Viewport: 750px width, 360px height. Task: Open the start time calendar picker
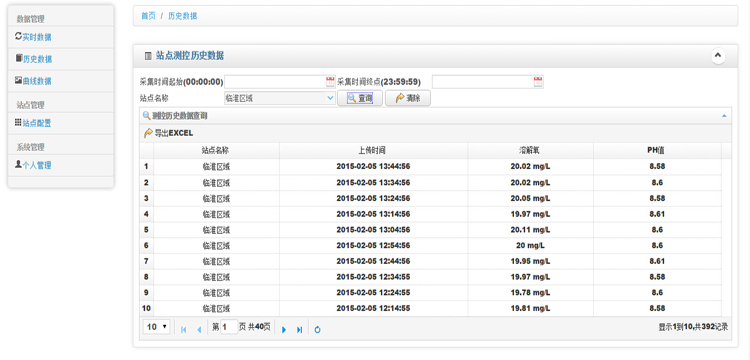point(330,82)
